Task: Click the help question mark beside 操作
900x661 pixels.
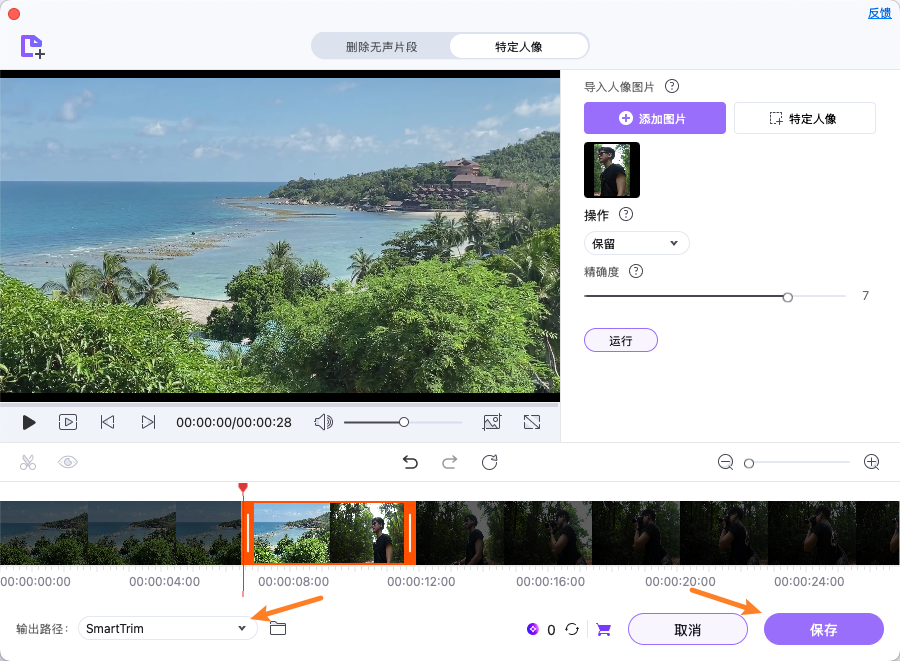Action: point(626,214)
